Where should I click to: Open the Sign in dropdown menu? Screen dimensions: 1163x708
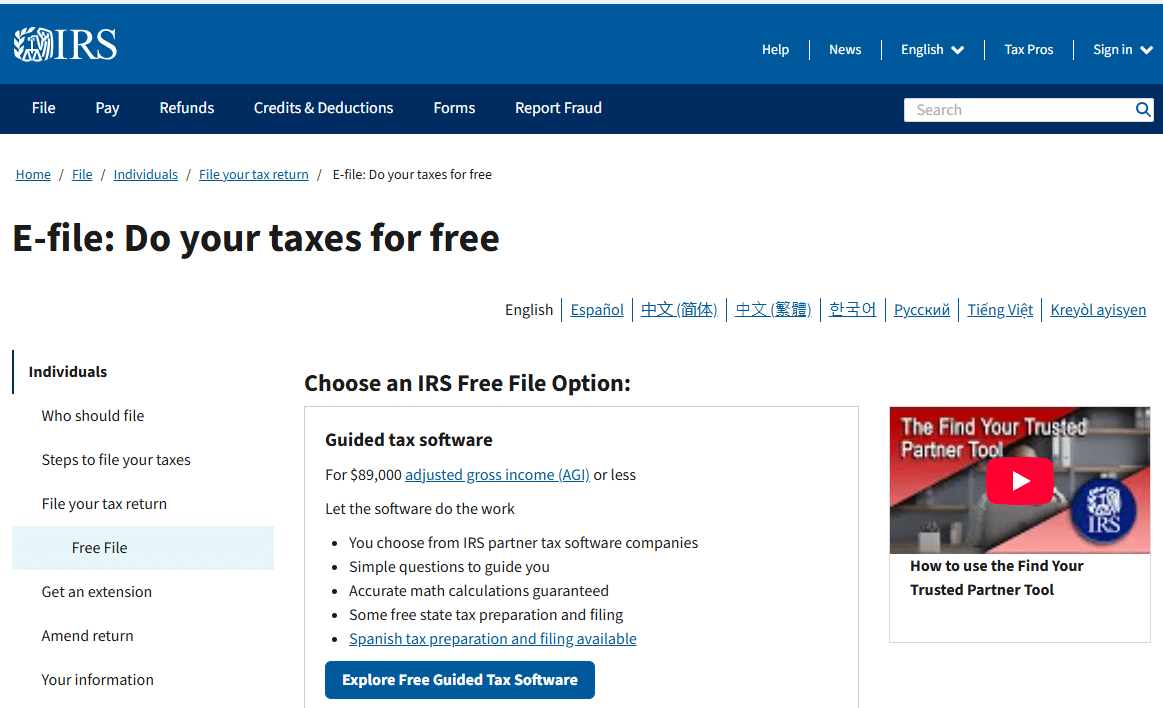point(1121,49)
